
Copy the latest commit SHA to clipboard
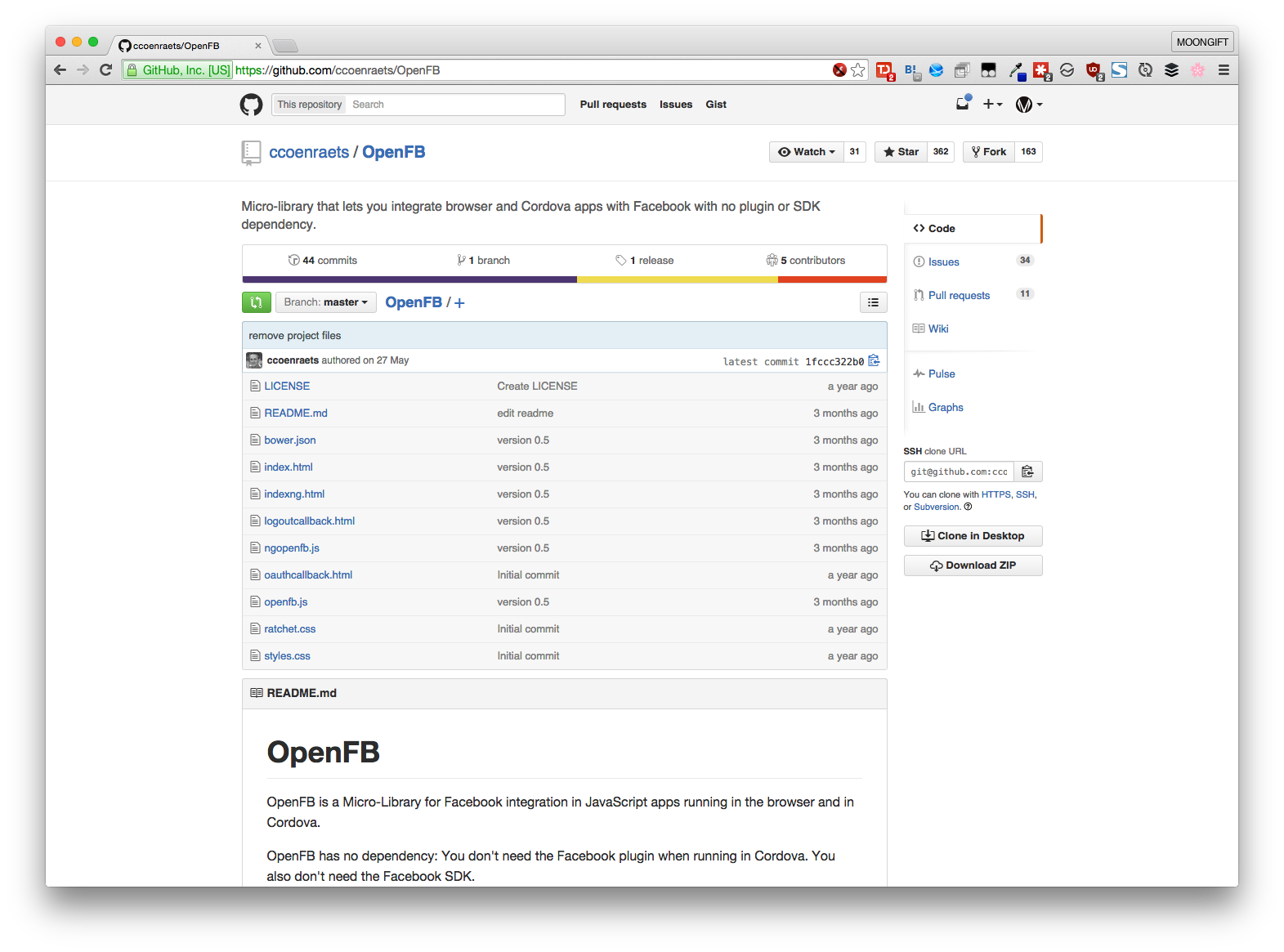[874, 360]
